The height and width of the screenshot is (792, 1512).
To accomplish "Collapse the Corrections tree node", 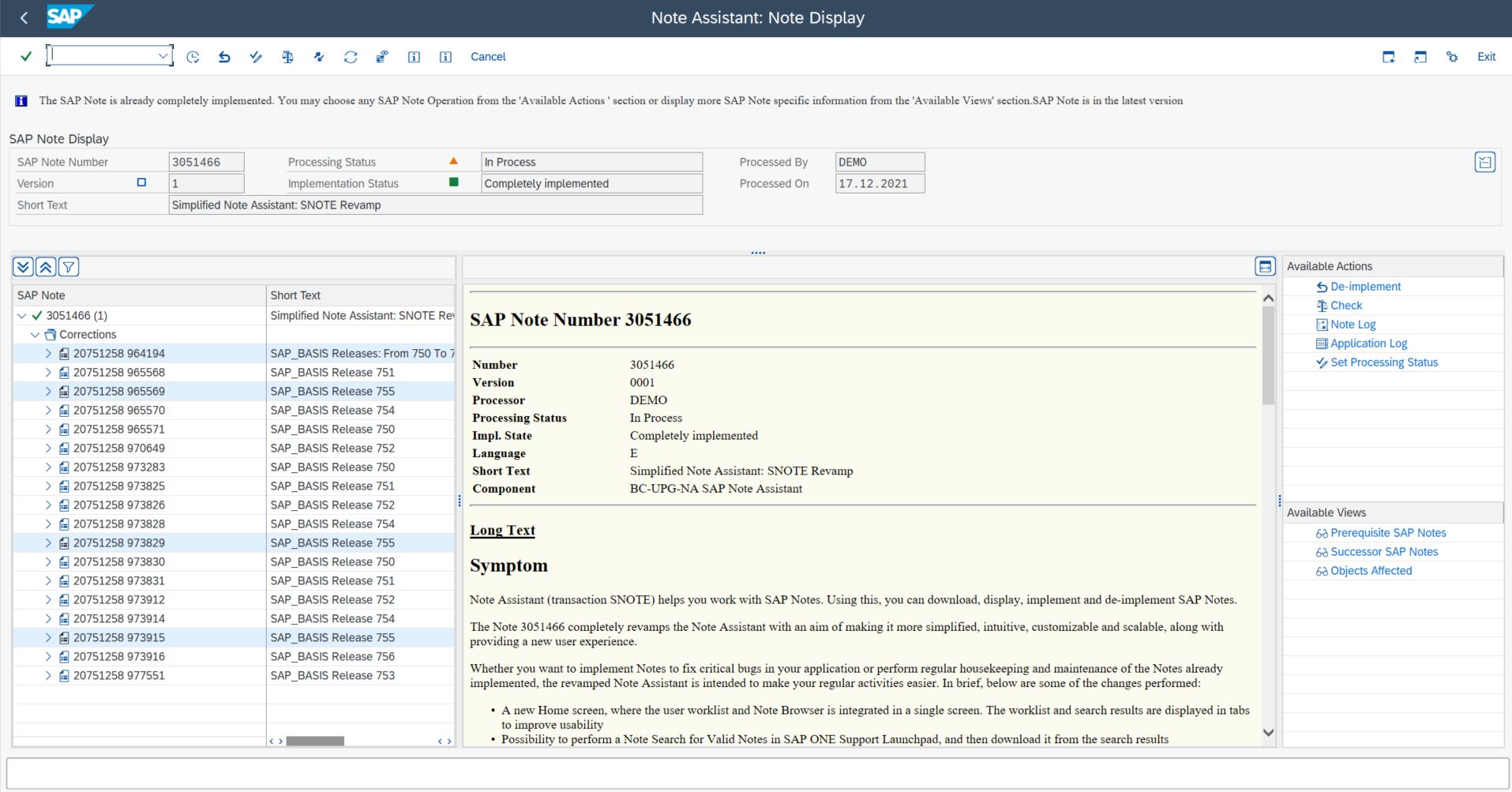I will [x=35, y=335].
